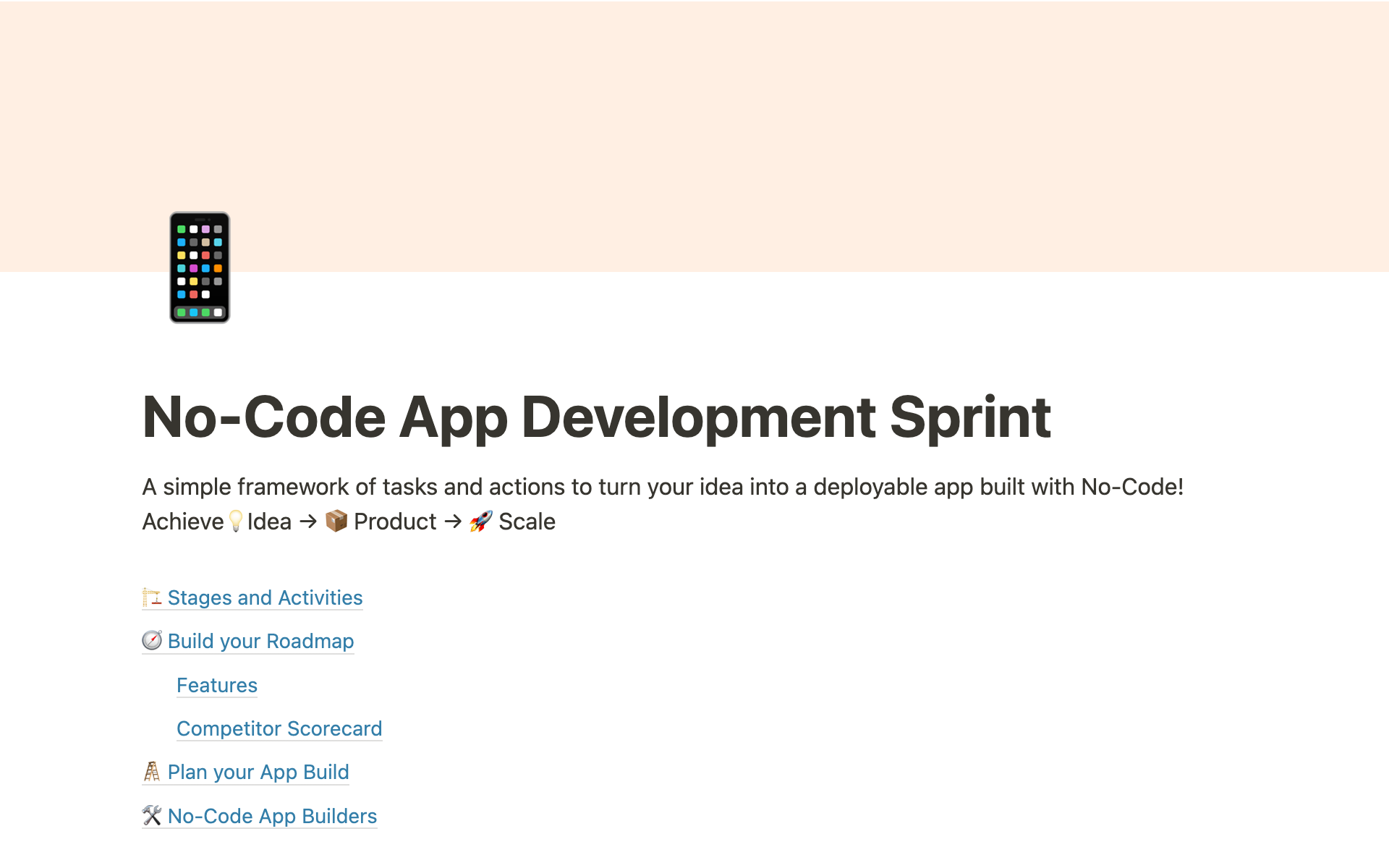The height and width of the screenshot is (868, 1389).
Task: Open the Build your Roadmap link
Action: click(x=260, y=641)
